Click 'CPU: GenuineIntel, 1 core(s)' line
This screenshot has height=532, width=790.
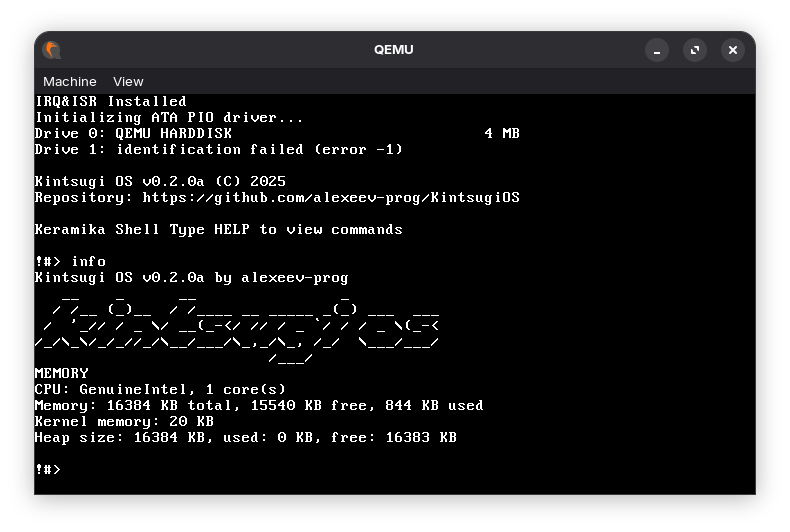point(160,389)
